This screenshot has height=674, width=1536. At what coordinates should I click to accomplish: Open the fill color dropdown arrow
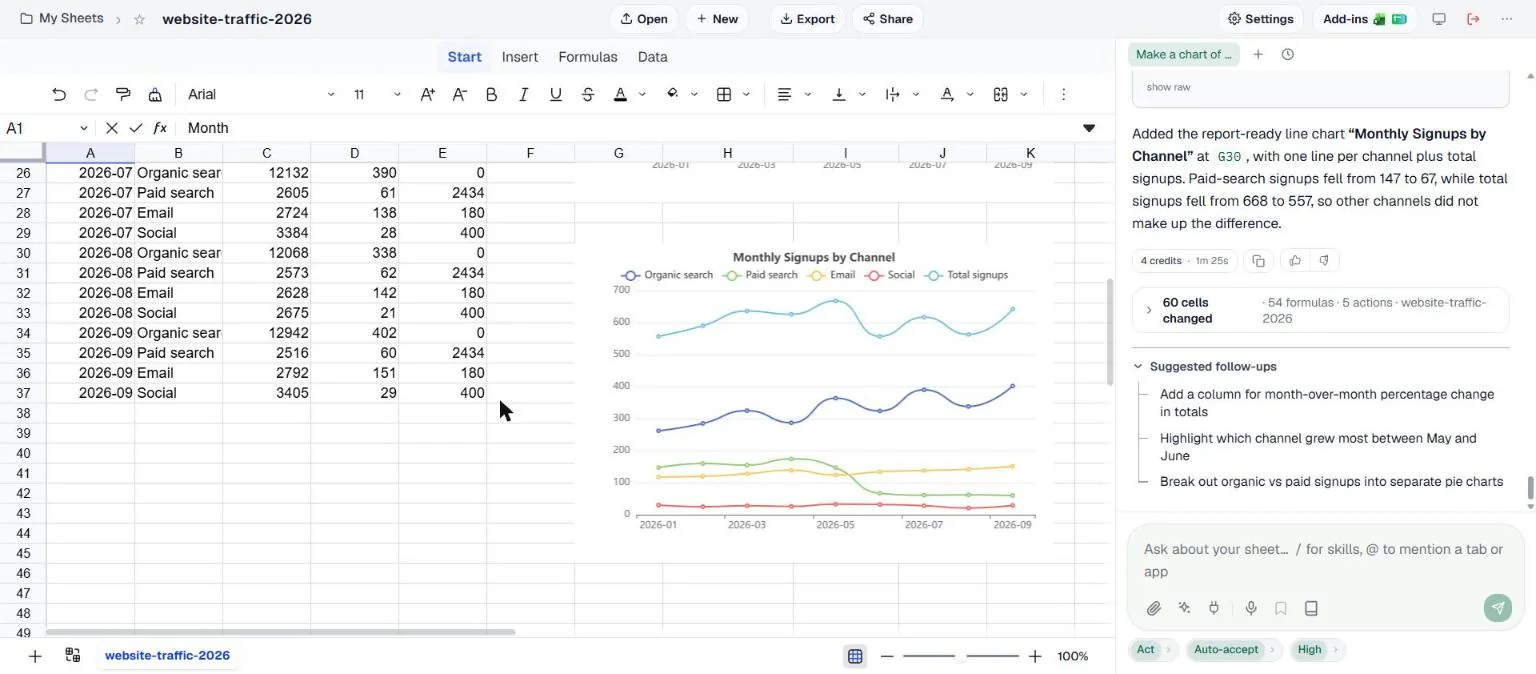694,95
